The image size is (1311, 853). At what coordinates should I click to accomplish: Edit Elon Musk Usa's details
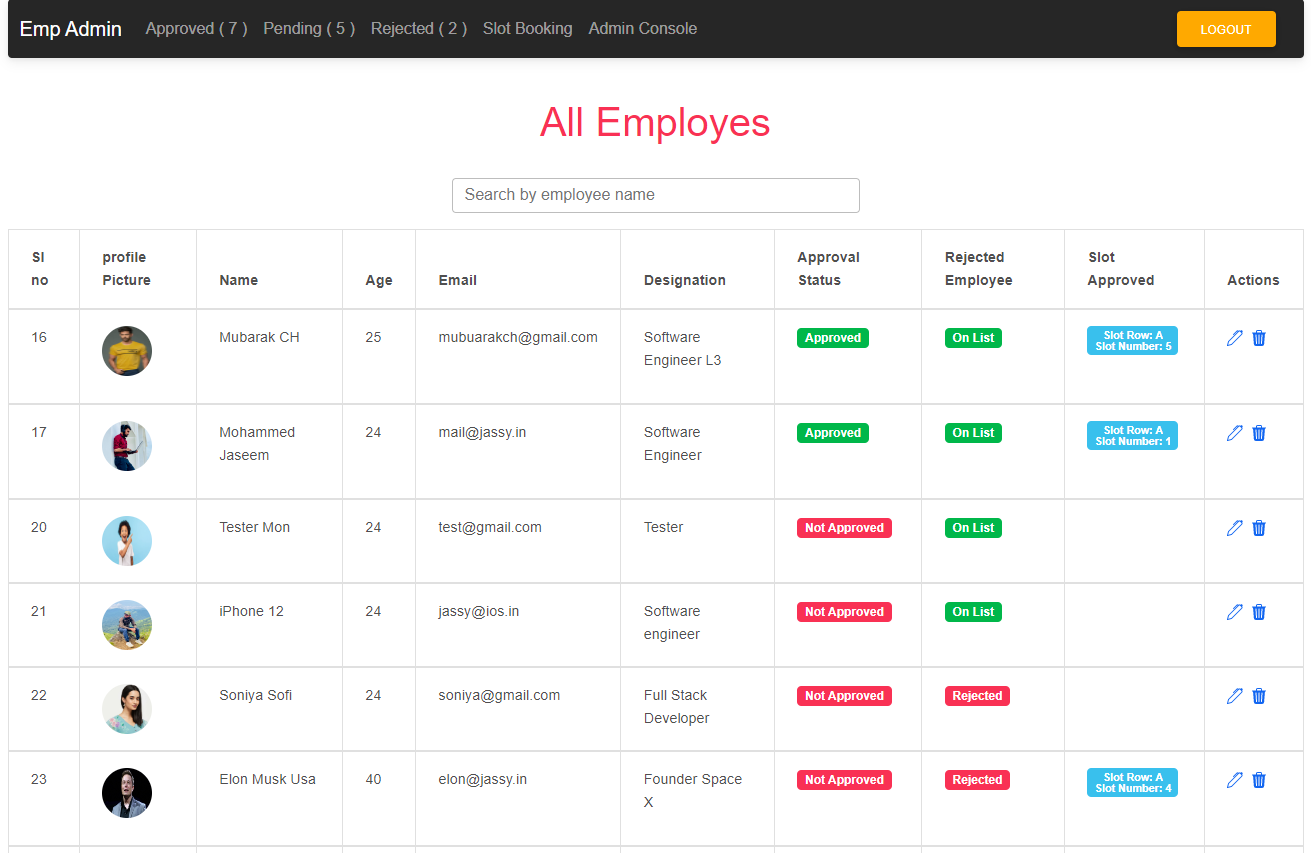tap(1234, 780)
